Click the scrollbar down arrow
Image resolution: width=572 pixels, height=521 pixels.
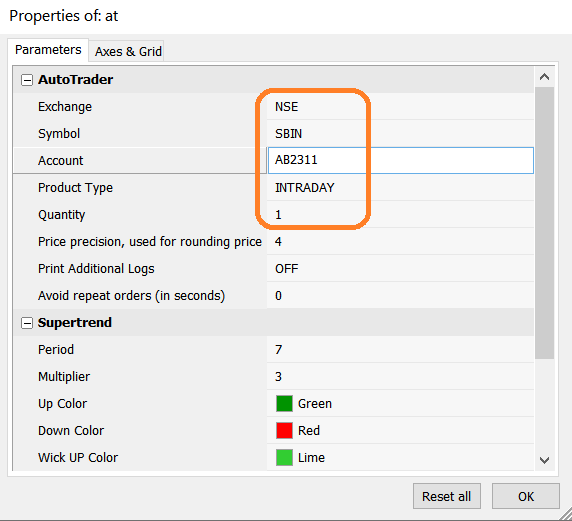544,460
